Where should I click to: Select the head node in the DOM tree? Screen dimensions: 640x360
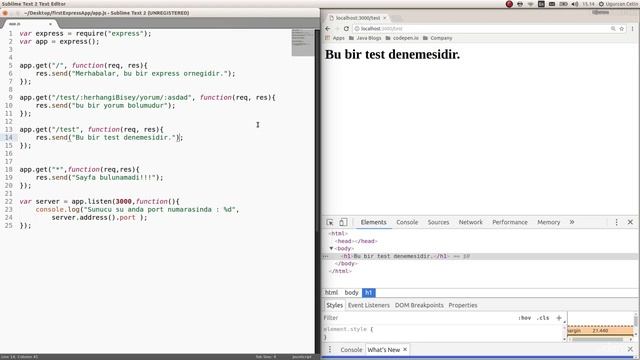click(x=356, y=241)
